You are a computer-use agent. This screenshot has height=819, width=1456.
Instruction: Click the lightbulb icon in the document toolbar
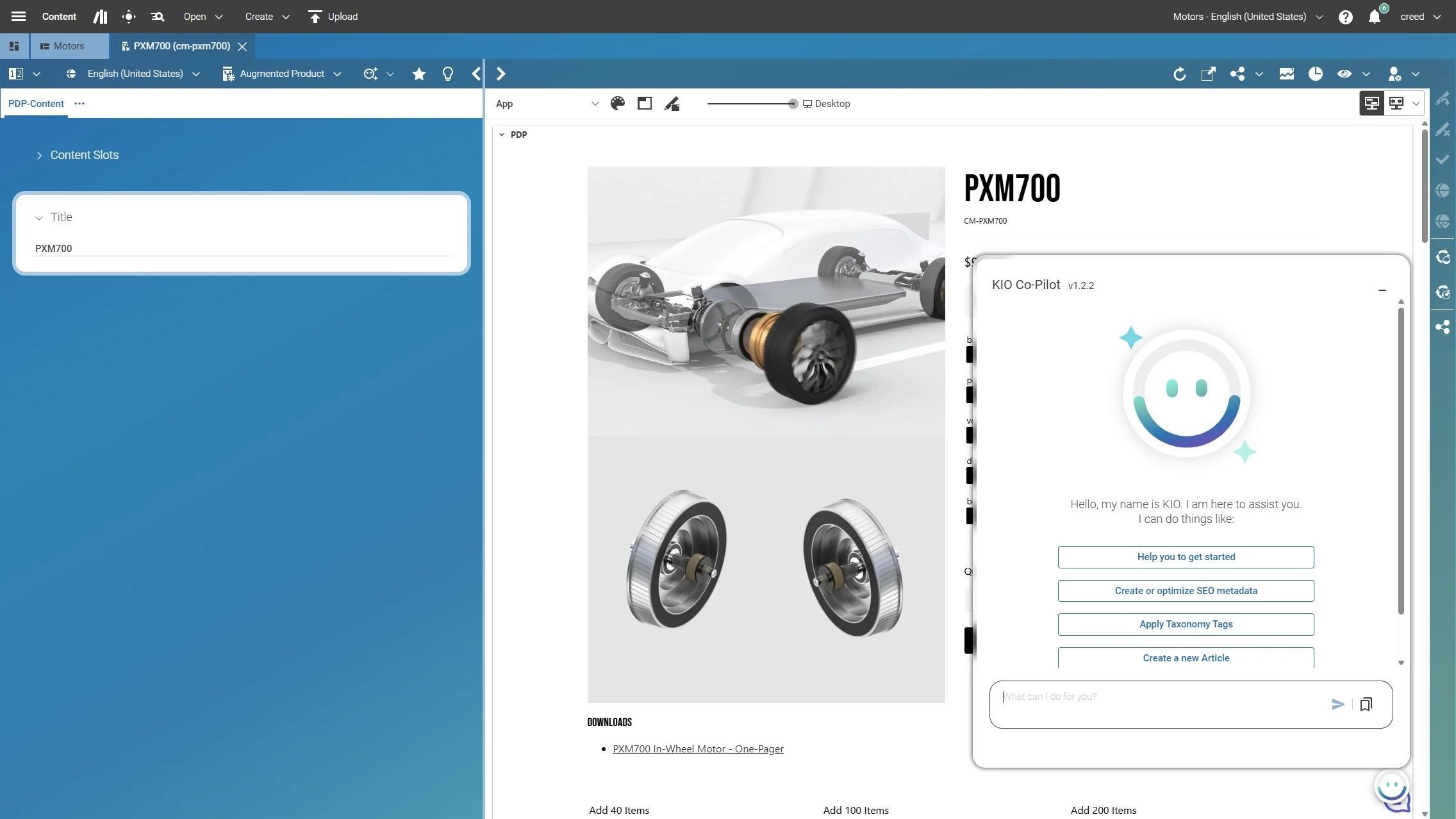[448, 74]
